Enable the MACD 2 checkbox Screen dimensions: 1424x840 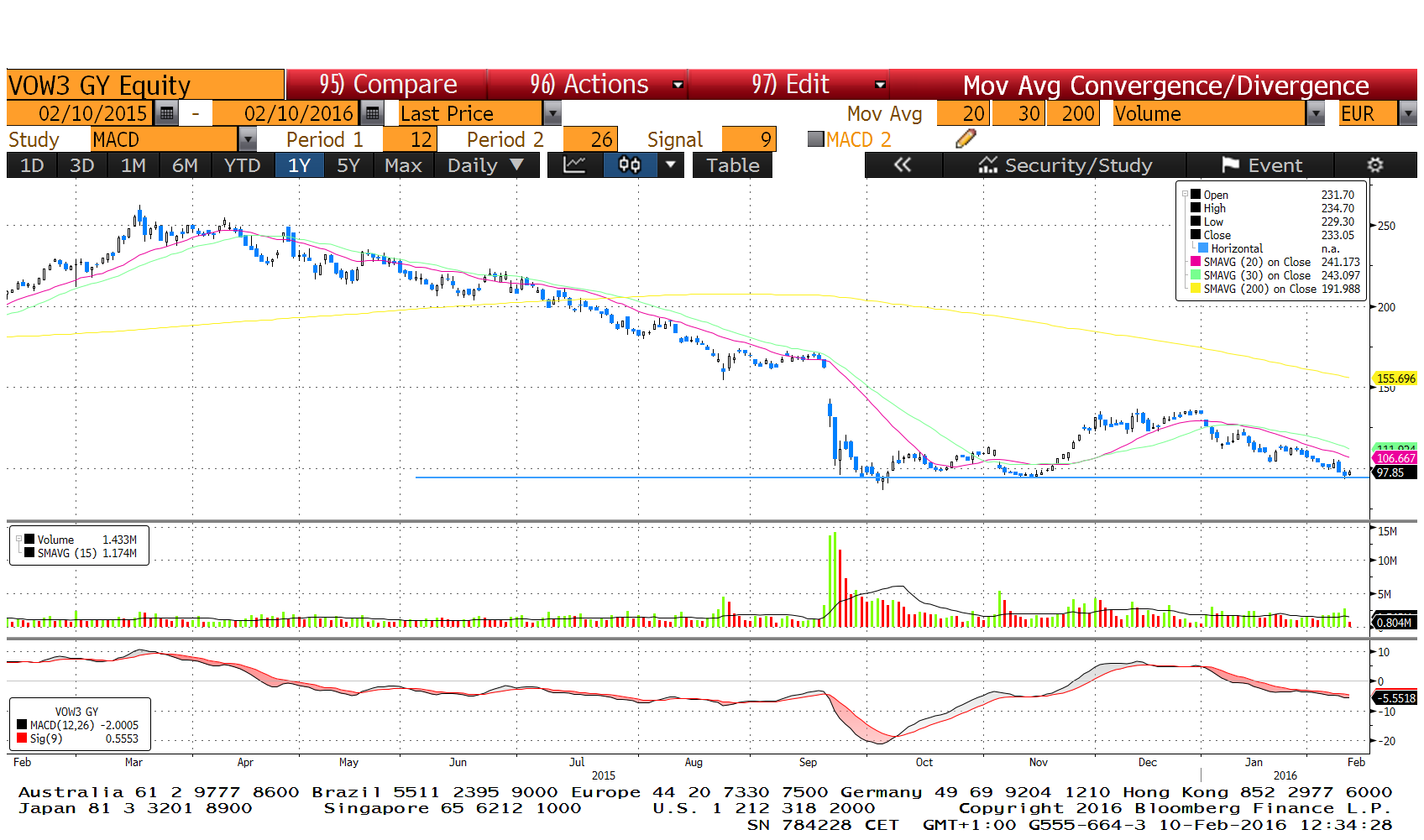[815, 139]
